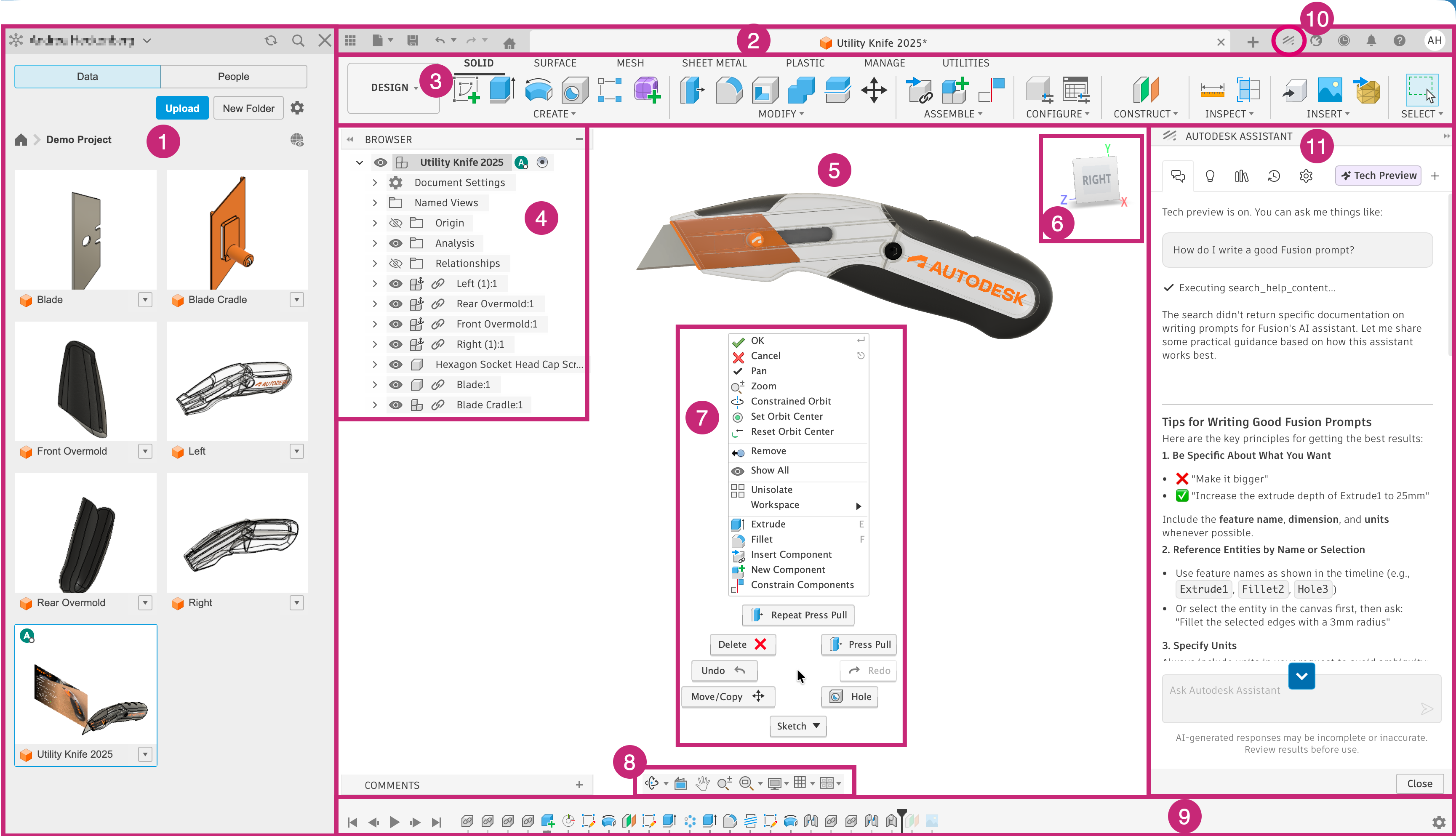Hide the Blade:1 component in the browser
This screenshot has height=836, width=1456.
pyautogui.click(x=395, y=384)
